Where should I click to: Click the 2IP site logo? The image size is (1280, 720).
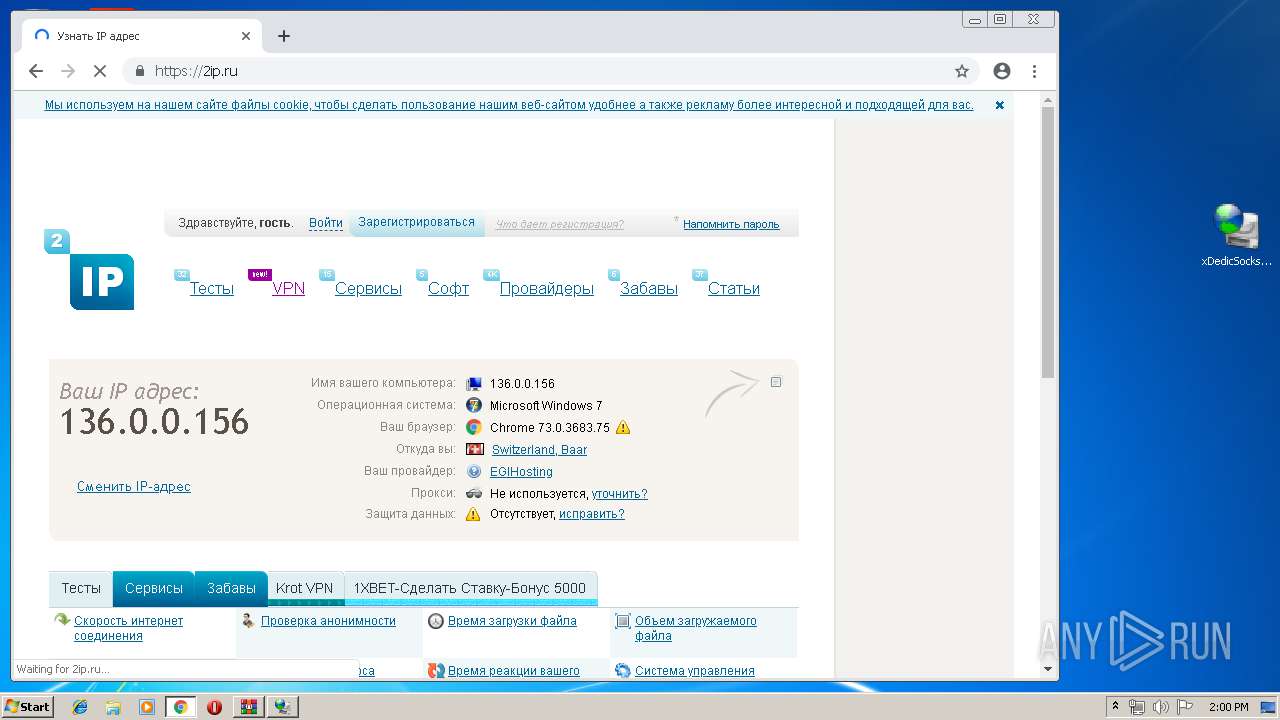(x=89, y=270)
